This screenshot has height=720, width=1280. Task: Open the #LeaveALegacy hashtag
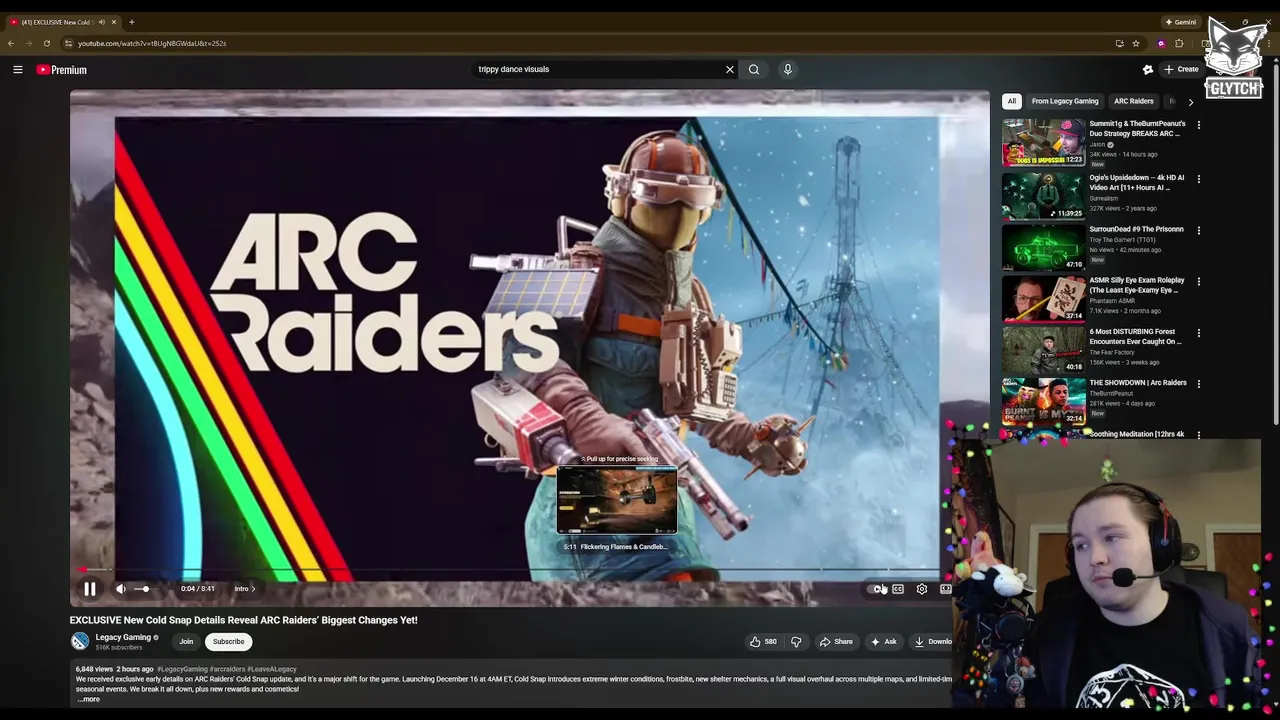272,669
